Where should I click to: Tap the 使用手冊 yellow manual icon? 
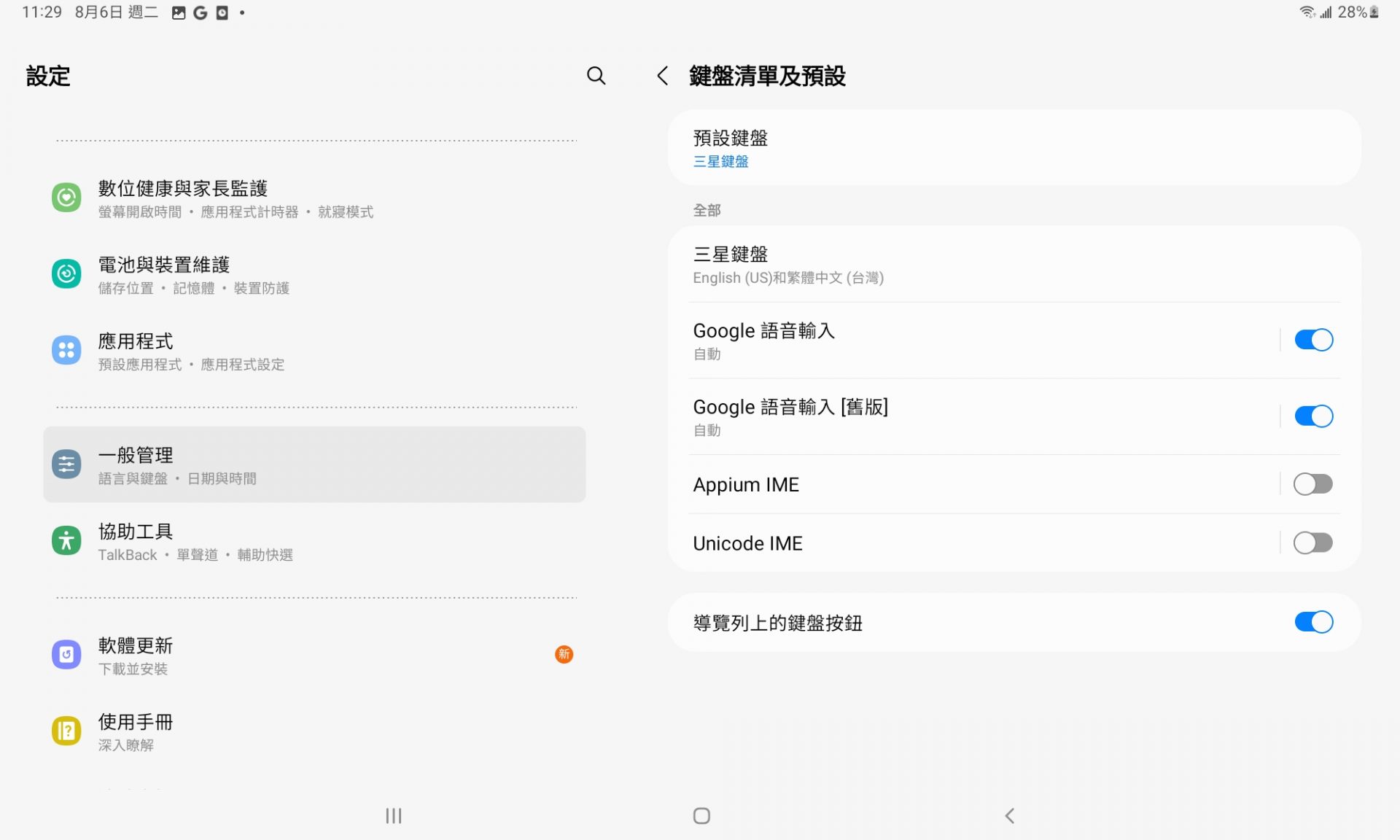point(66,731)
